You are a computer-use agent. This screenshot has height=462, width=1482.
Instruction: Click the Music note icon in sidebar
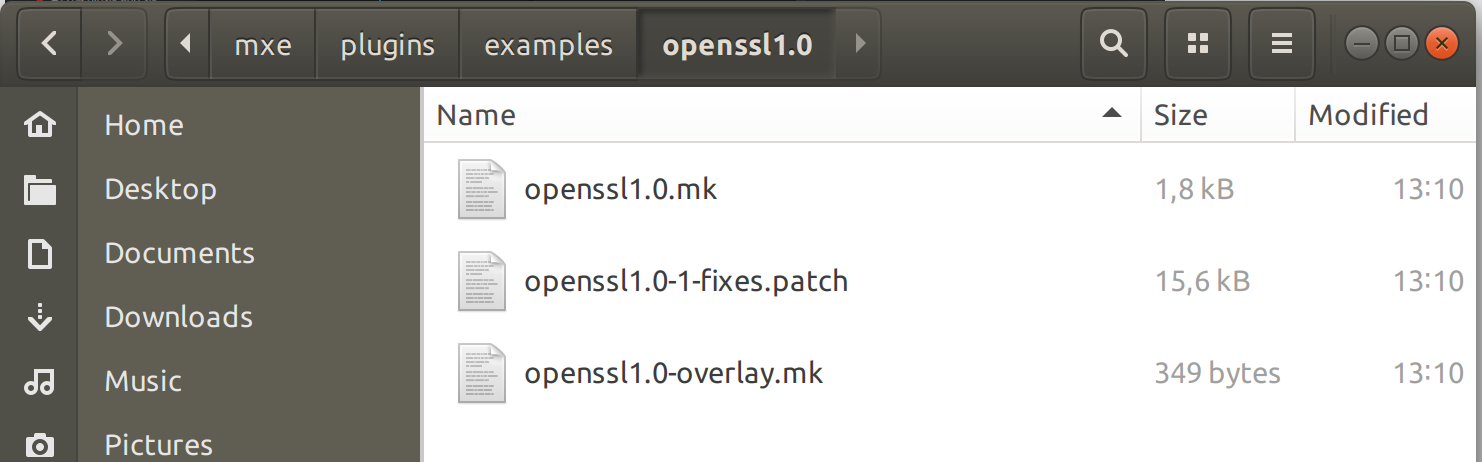click(x=40, y=381)
